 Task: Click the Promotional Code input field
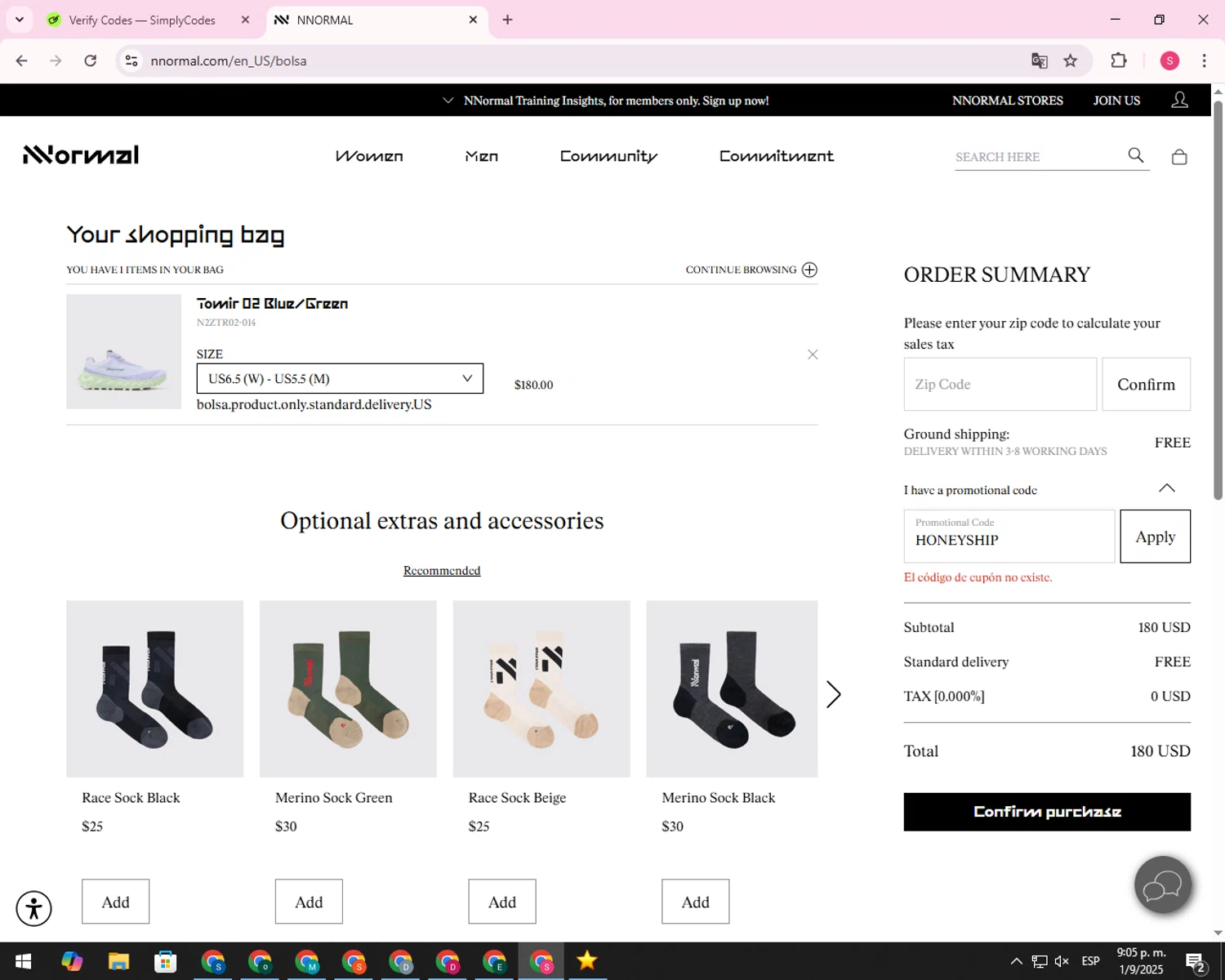click(x=1009, y=537)
